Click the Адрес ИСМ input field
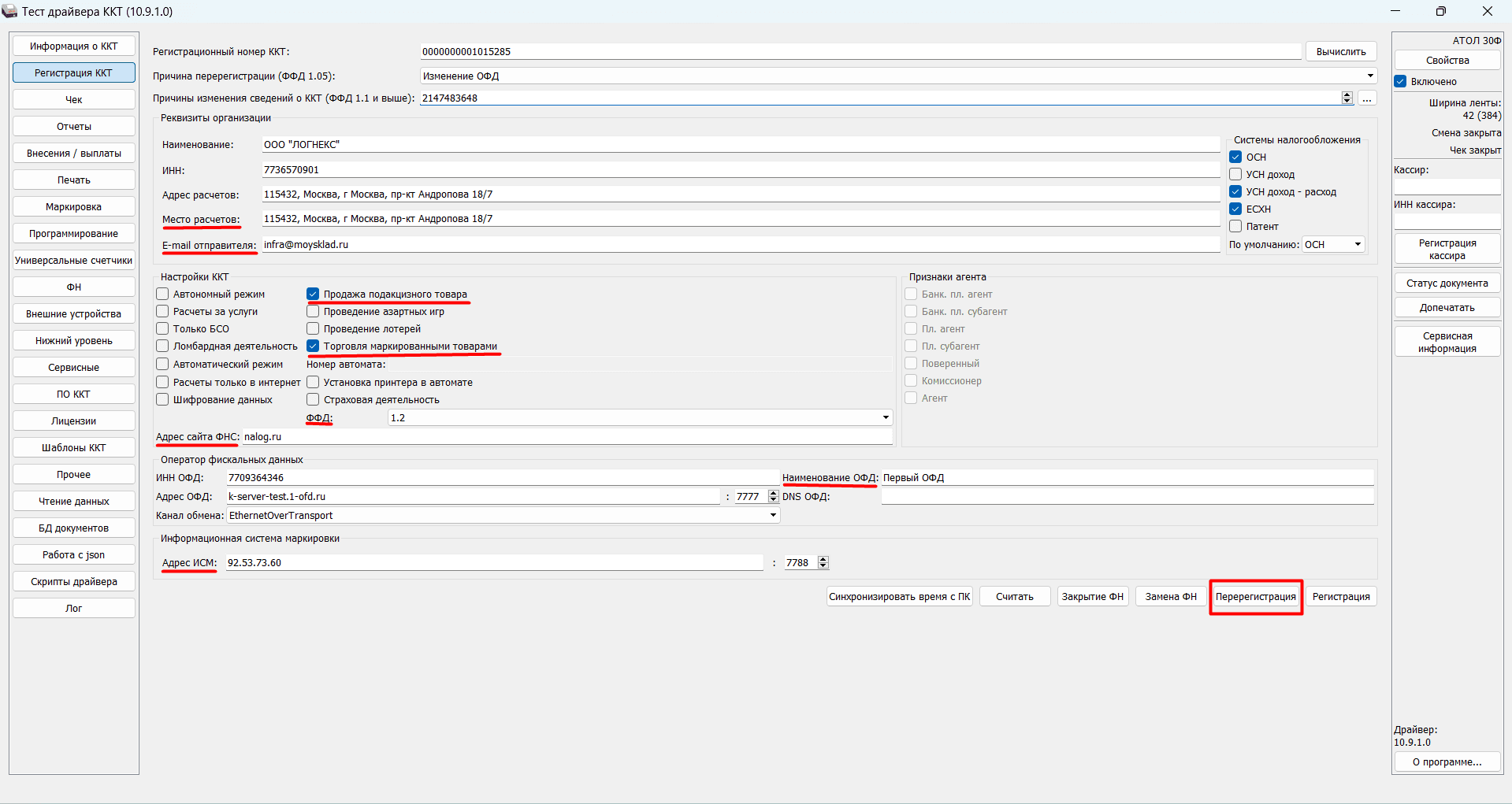This screenshot has height=804, width=1512. click(494, 562)
